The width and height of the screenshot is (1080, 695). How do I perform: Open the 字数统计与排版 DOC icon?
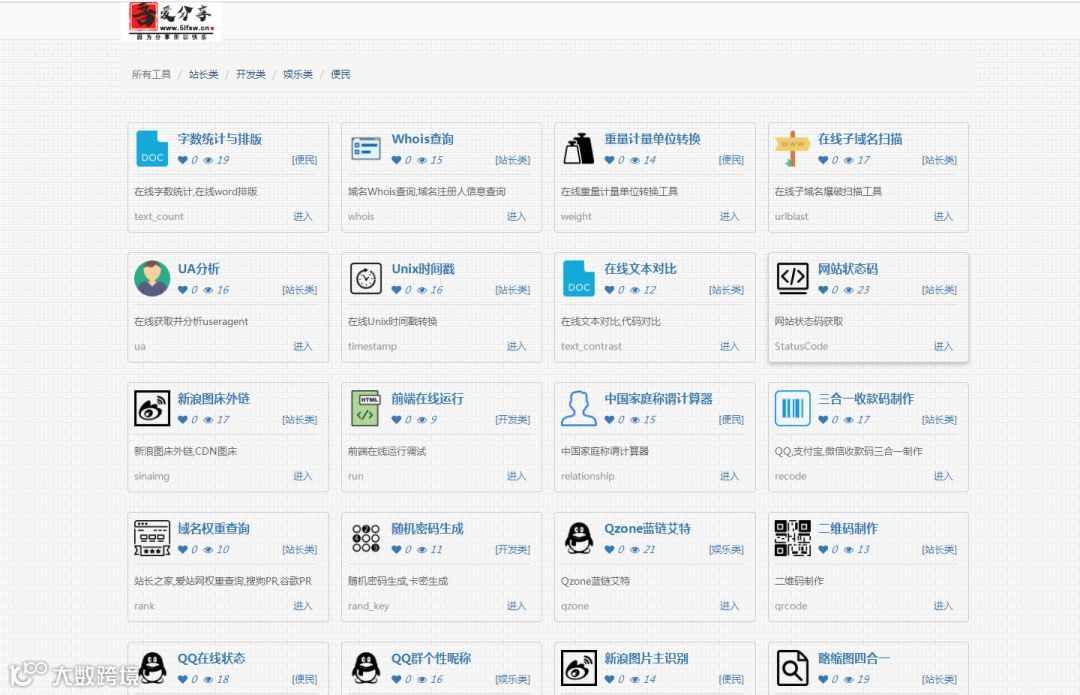152,149
